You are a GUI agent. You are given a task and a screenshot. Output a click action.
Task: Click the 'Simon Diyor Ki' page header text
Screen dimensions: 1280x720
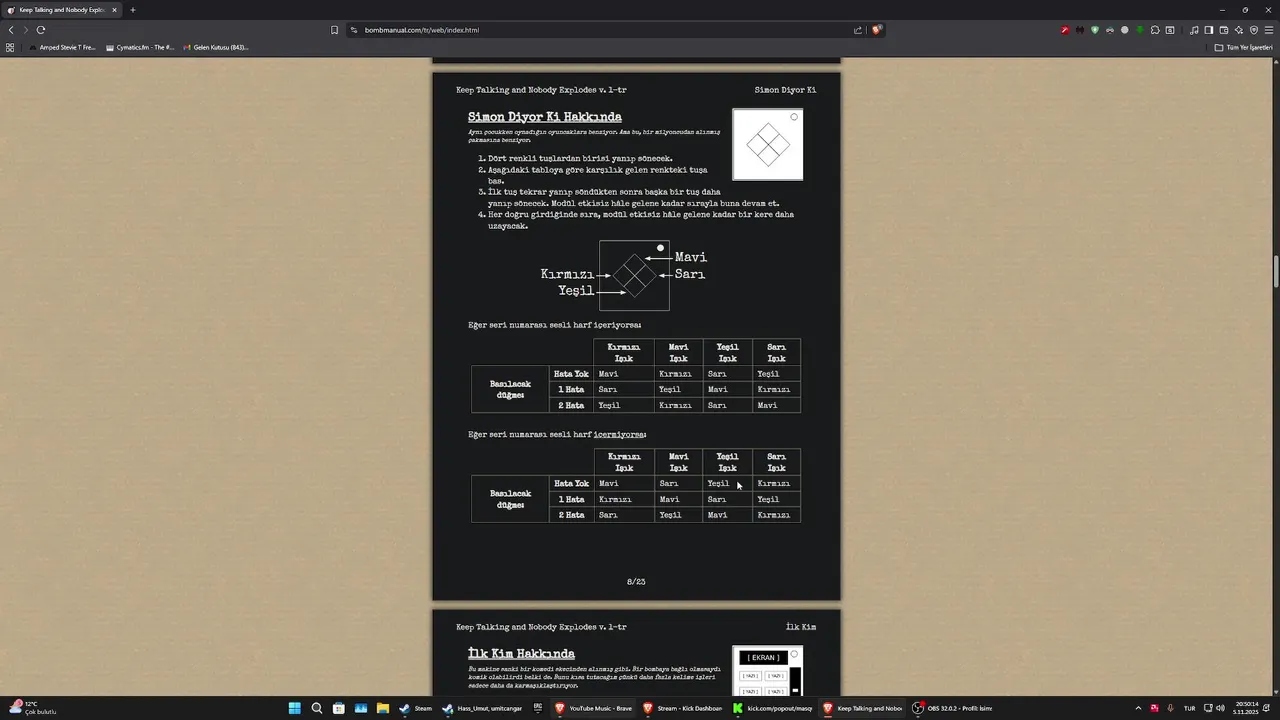[785, 90]
